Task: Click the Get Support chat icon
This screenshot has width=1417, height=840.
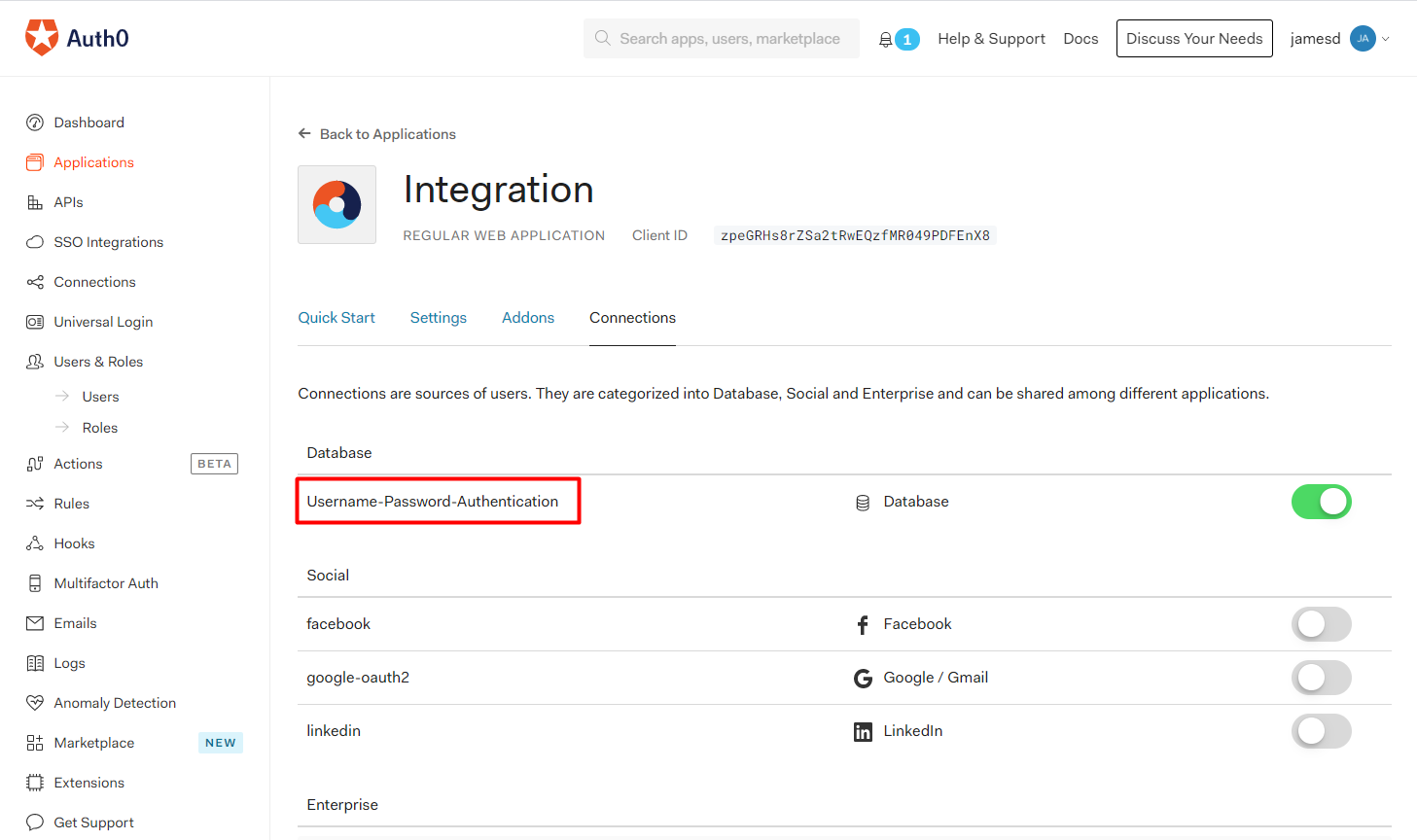Action: point(35,822)
